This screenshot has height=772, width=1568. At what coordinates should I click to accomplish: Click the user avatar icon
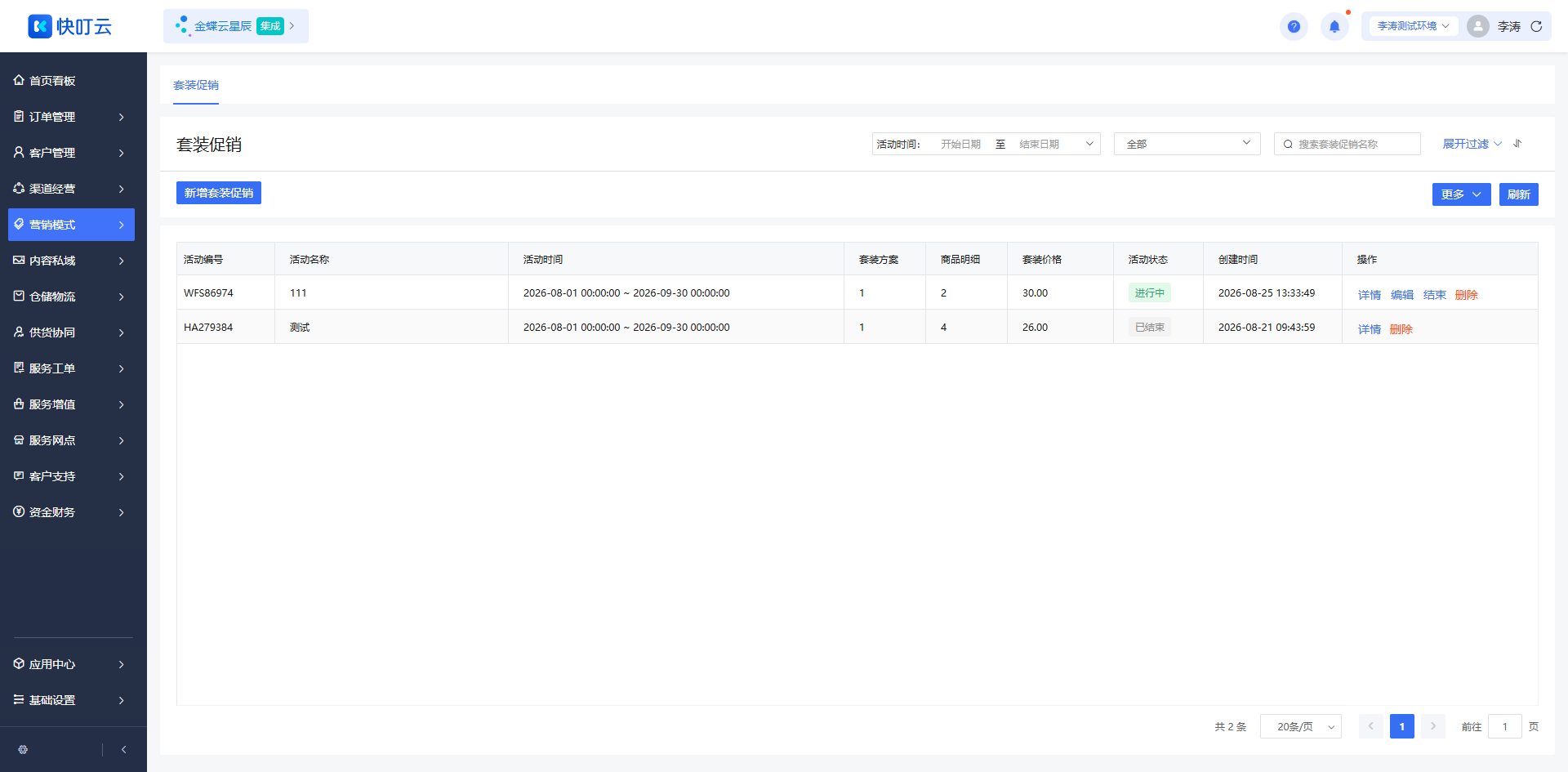coord(1477,26)
